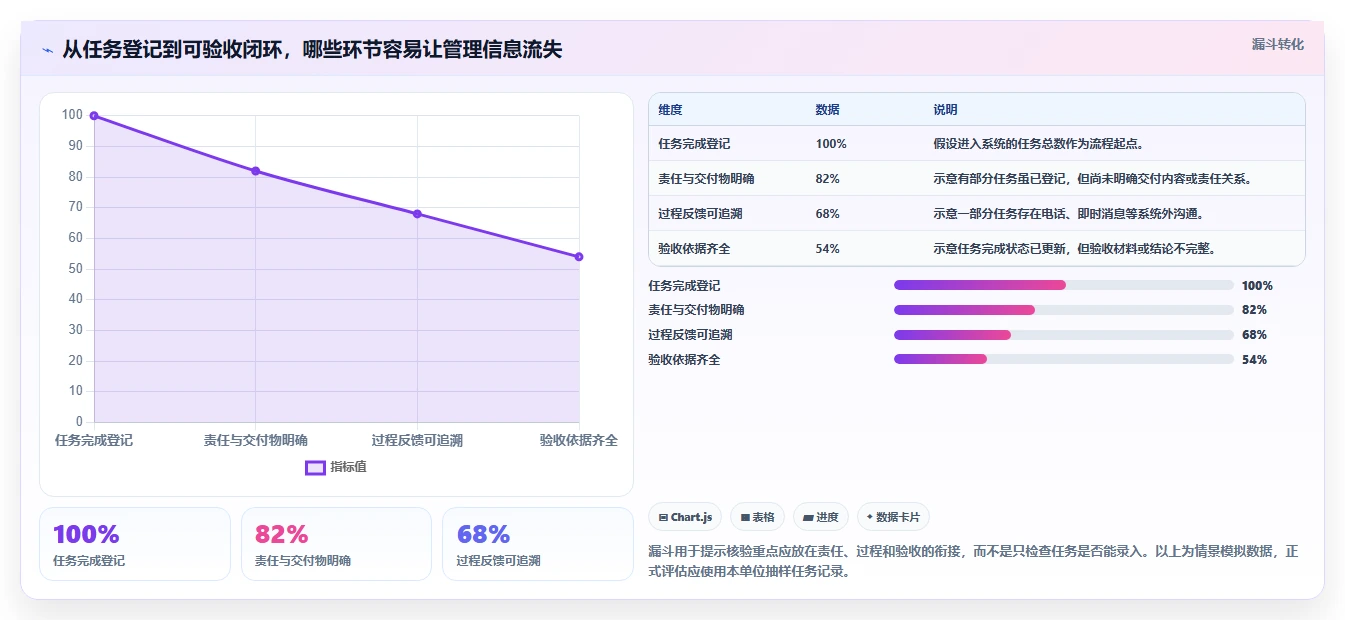The width and height of the screenshot is (1345, 620).
Task: Click the chart data point for 过程反馈可追溯
Action: pyautogui.click(x=417, y=214)
